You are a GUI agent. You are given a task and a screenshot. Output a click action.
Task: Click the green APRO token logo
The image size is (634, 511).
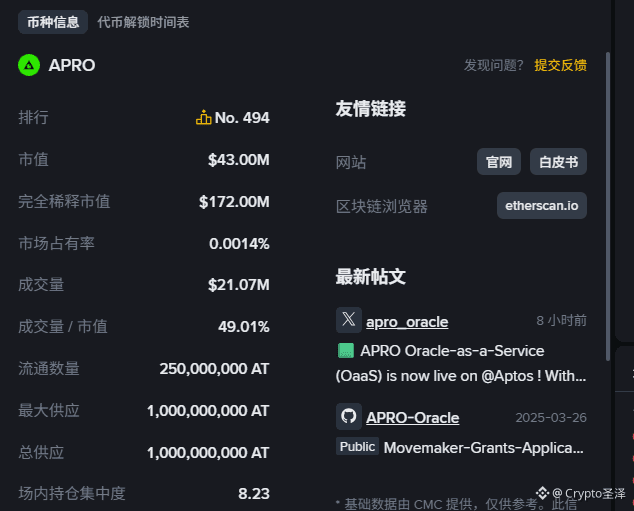pos(29,65)
